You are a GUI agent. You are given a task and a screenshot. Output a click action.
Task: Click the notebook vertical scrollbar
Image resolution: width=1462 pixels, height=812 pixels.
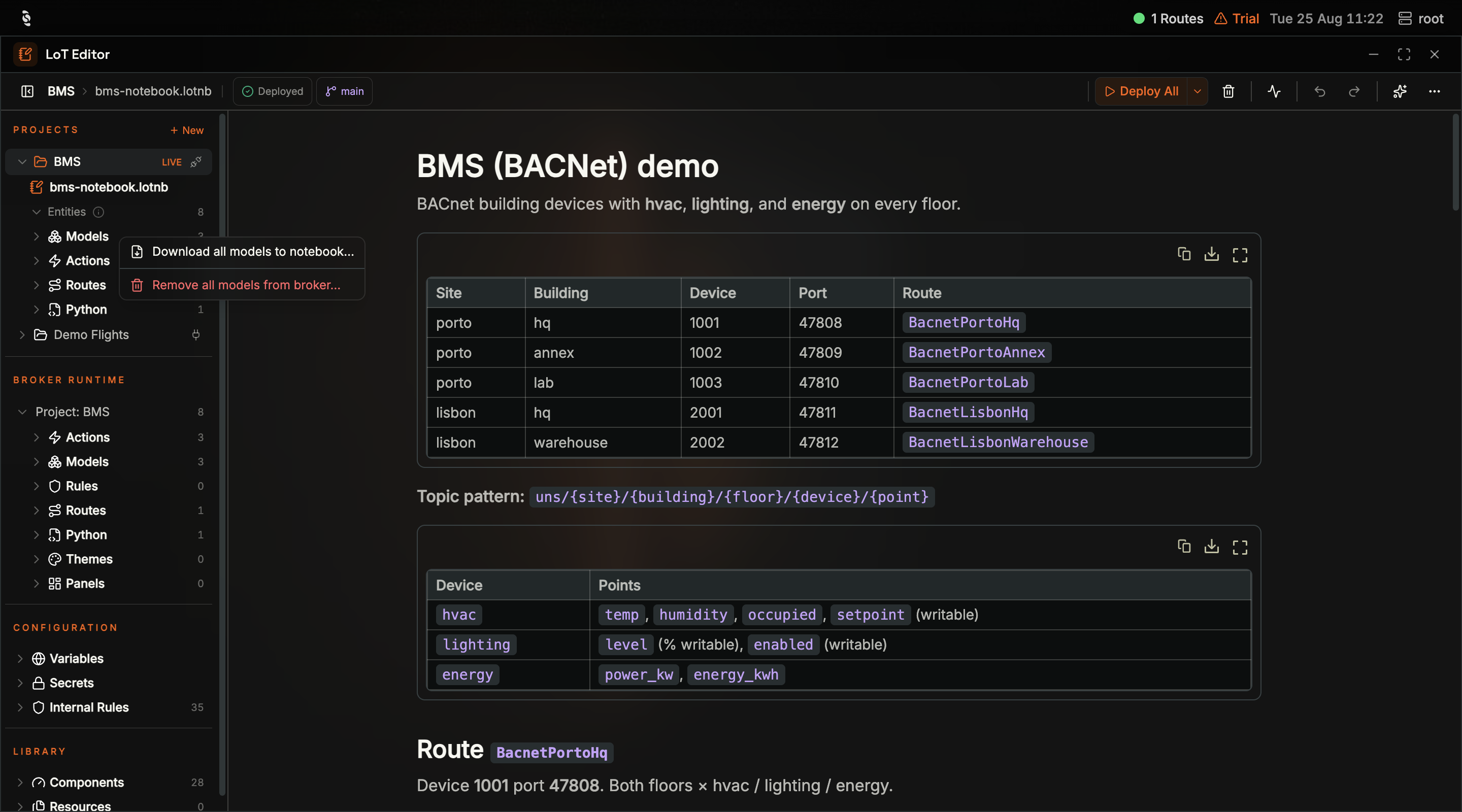coord(1456,162)
